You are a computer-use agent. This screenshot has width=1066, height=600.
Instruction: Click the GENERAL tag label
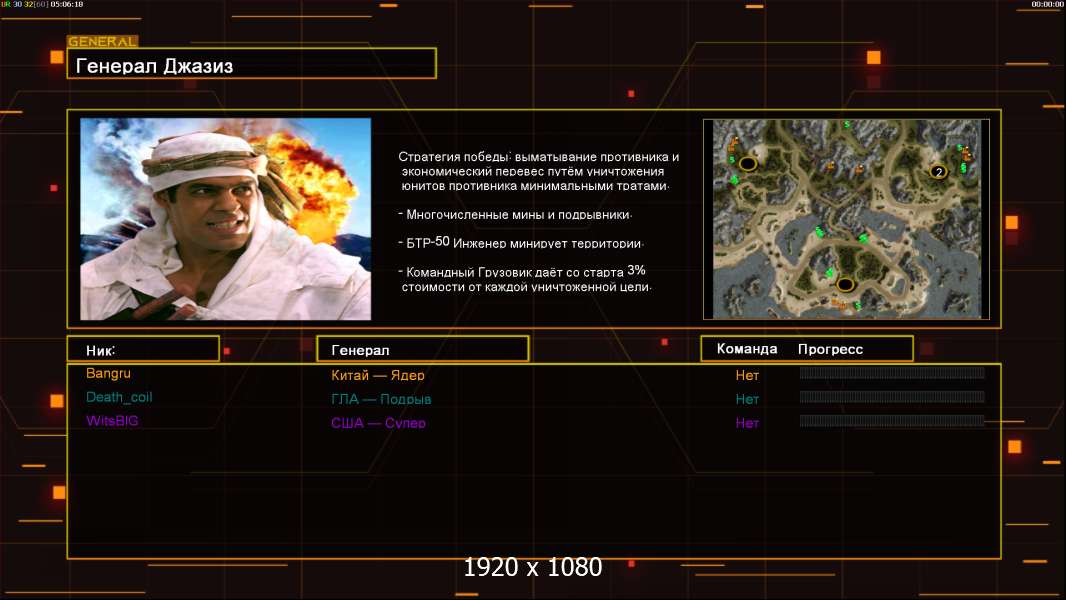click(x=103, y=41)
